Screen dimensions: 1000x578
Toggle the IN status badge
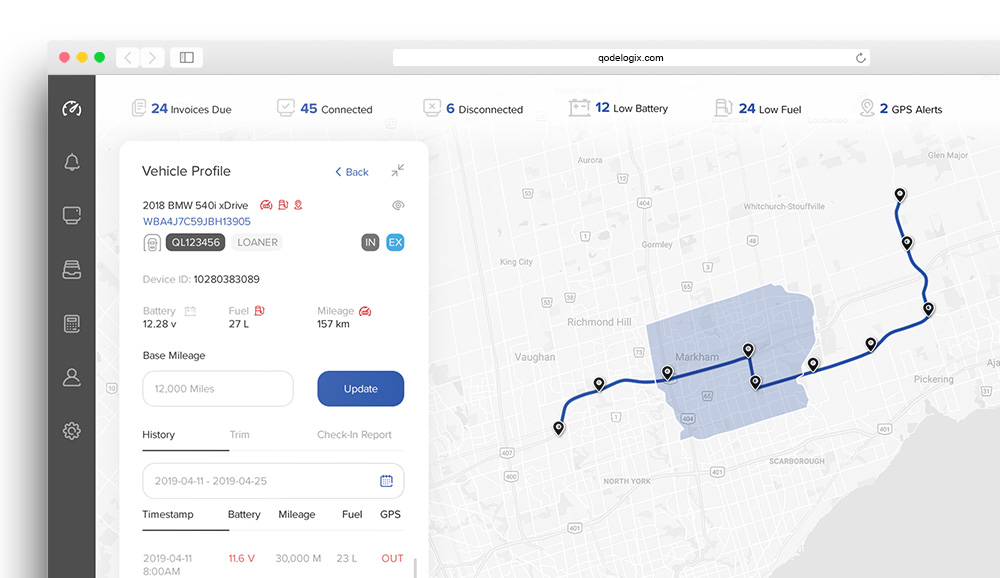[x=370, y=242]
